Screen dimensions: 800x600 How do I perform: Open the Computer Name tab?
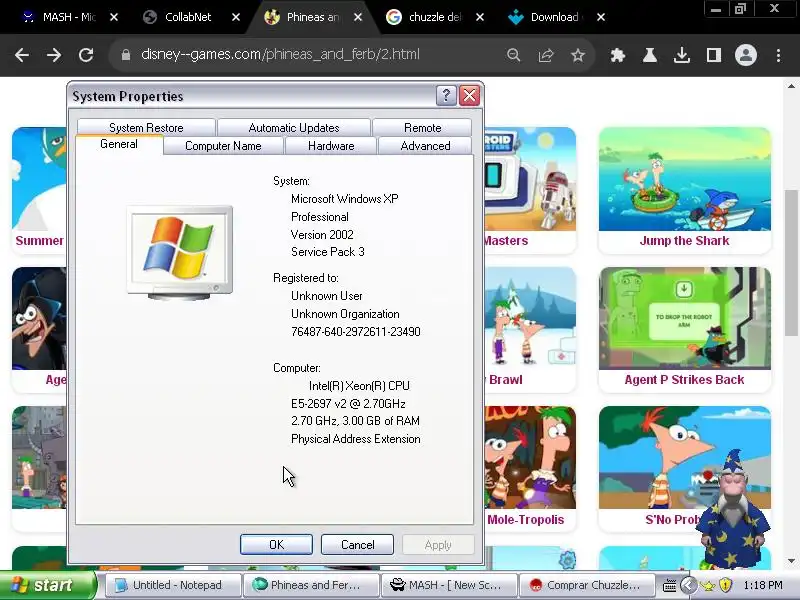click(223, 146)
